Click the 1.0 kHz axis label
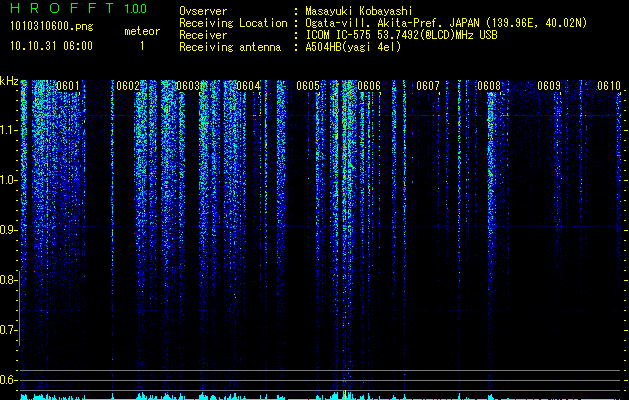This screenshot has height=400, width=629. pyautogui.click(x=8, y=180)
